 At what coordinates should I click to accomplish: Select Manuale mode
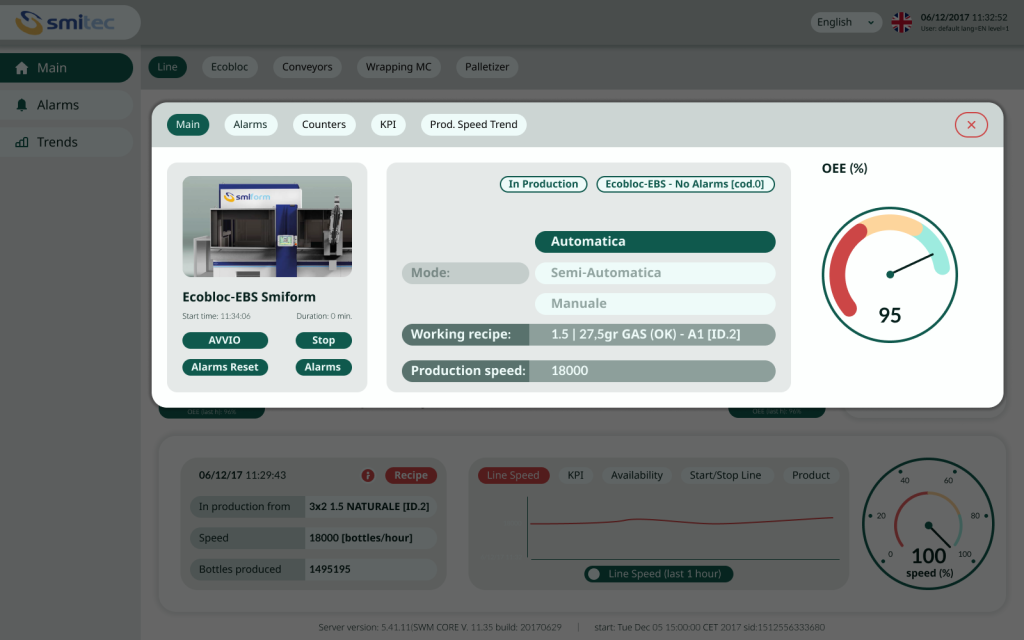pos(655,304)
